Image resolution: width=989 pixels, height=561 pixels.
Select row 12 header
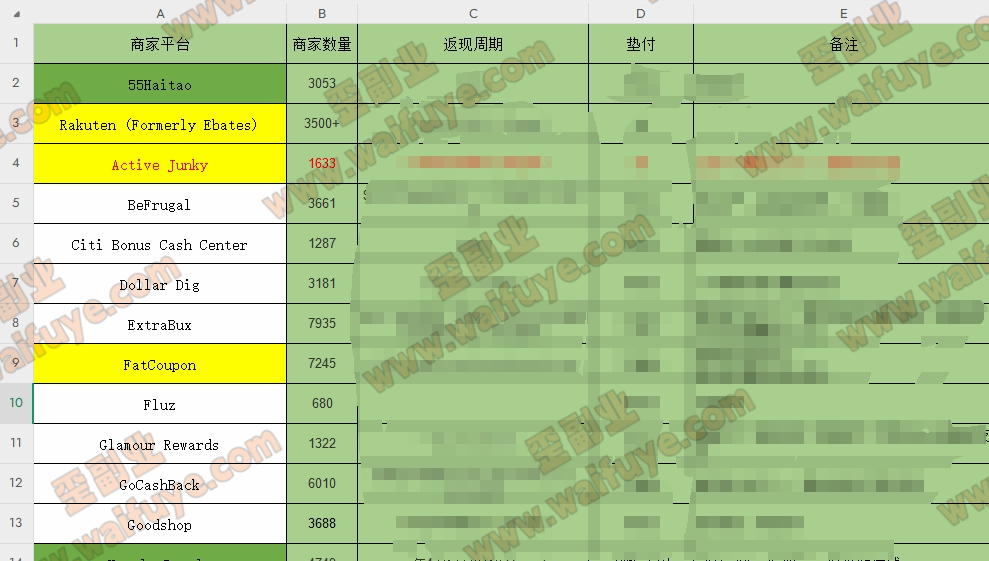[x=16, y=483]
